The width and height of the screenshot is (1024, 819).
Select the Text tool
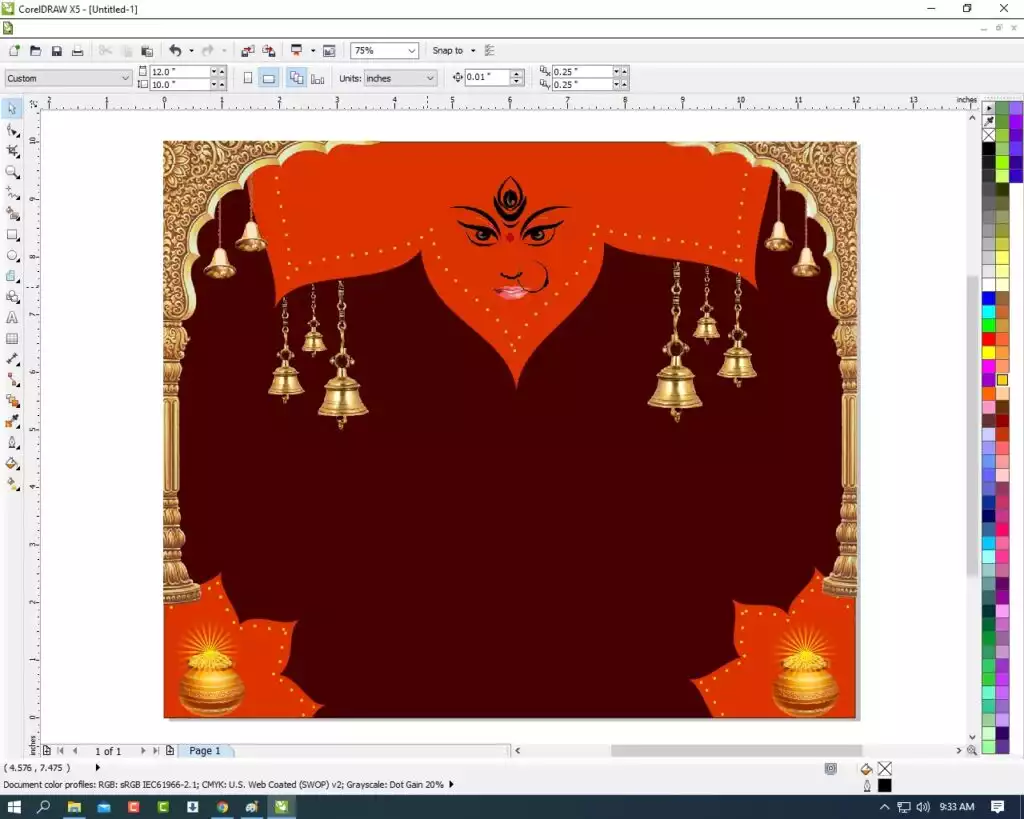point(12,317)
